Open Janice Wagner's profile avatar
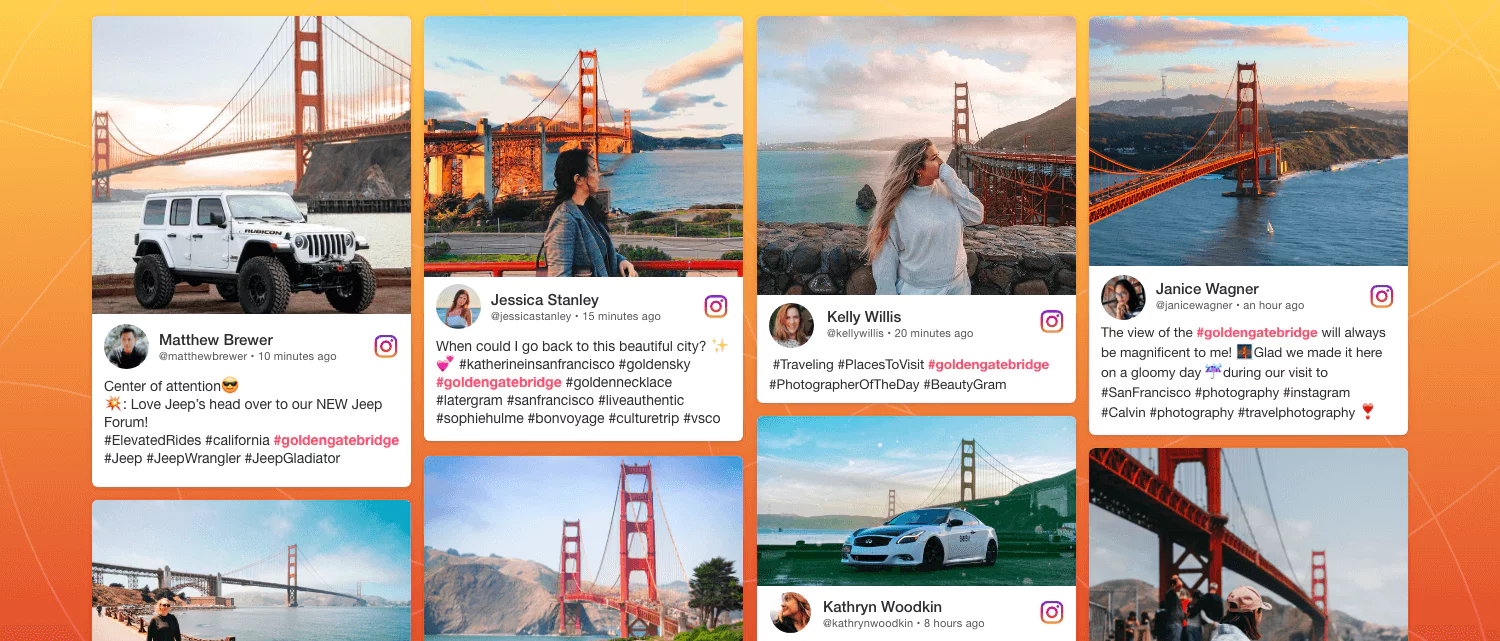This screenshot has height=641, width=1500. click(x=1123, y=297)
